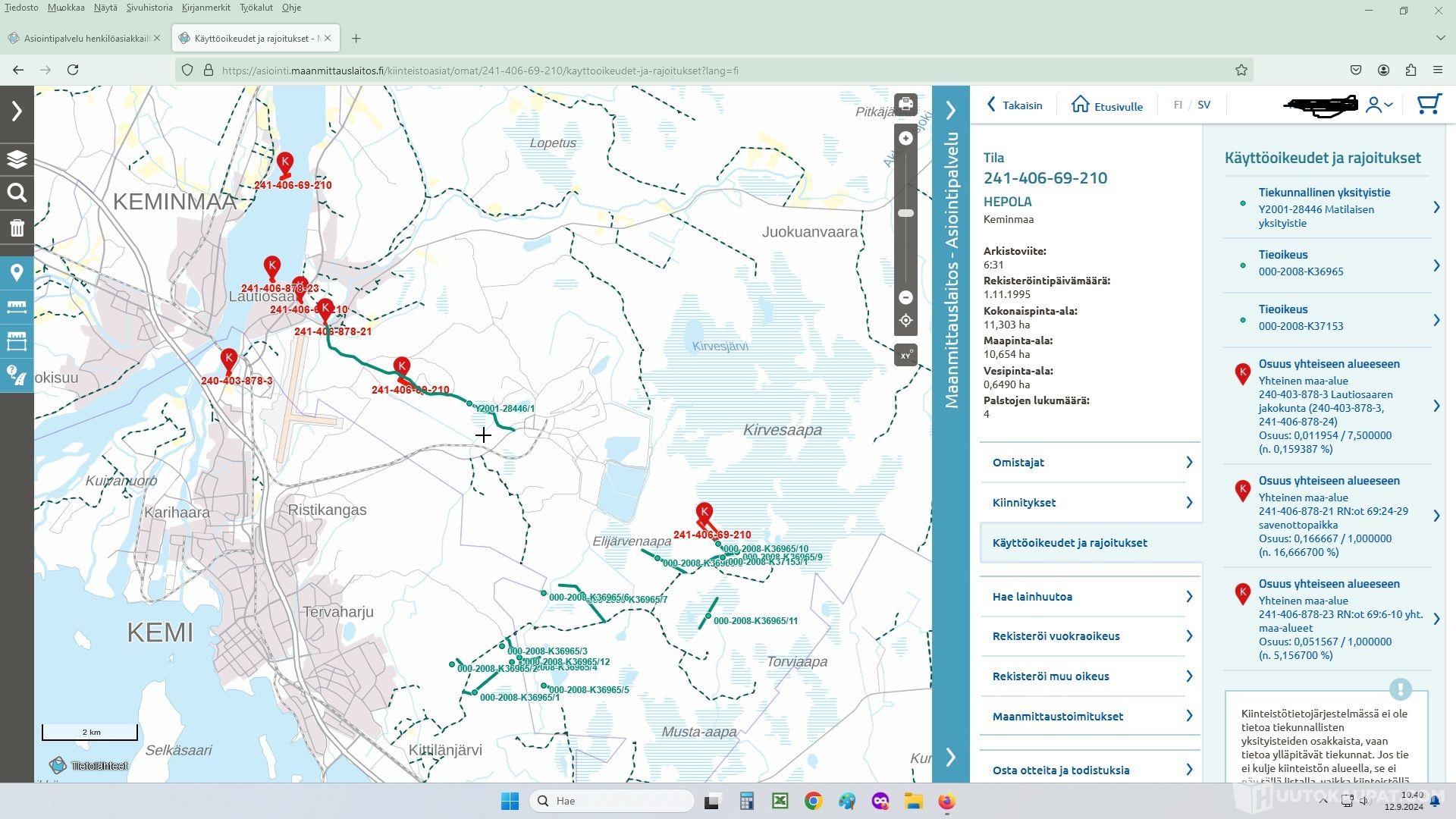This screenshot has width=1456, height=819.
Task: Open the Firefox extensions puzzle icon
Action: pos(1410,70)
